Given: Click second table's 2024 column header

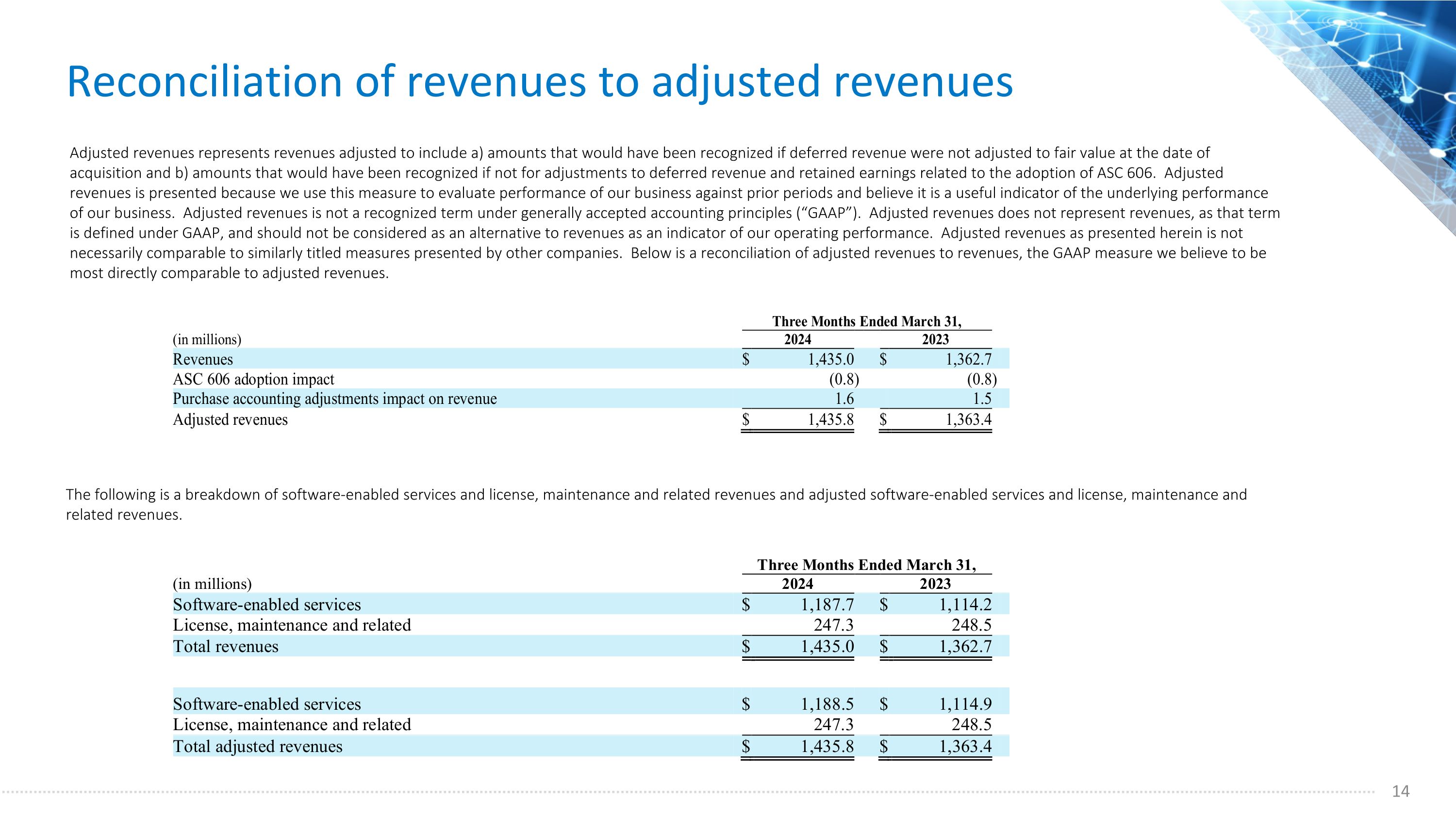Looking at the screenshot, I should pyautogui.click(x=797, y=584).
